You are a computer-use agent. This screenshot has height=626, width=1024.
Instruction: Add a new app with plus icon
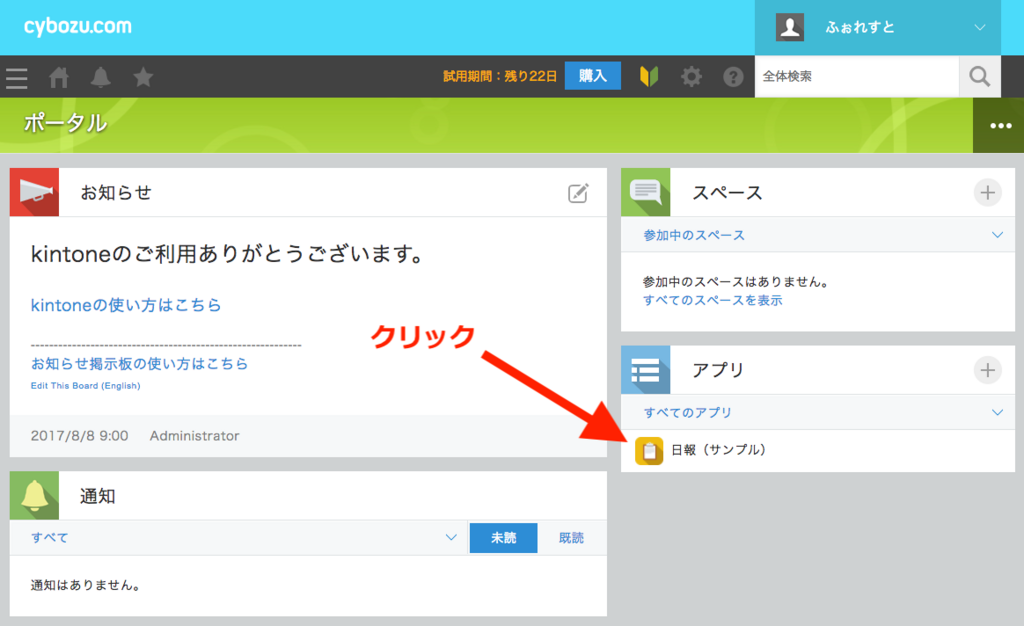pyautogui.click(x=987, y=370)
